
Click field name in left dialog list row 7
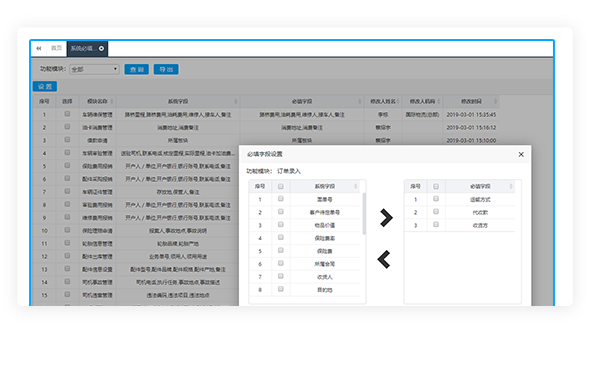[x=325, y=277]
